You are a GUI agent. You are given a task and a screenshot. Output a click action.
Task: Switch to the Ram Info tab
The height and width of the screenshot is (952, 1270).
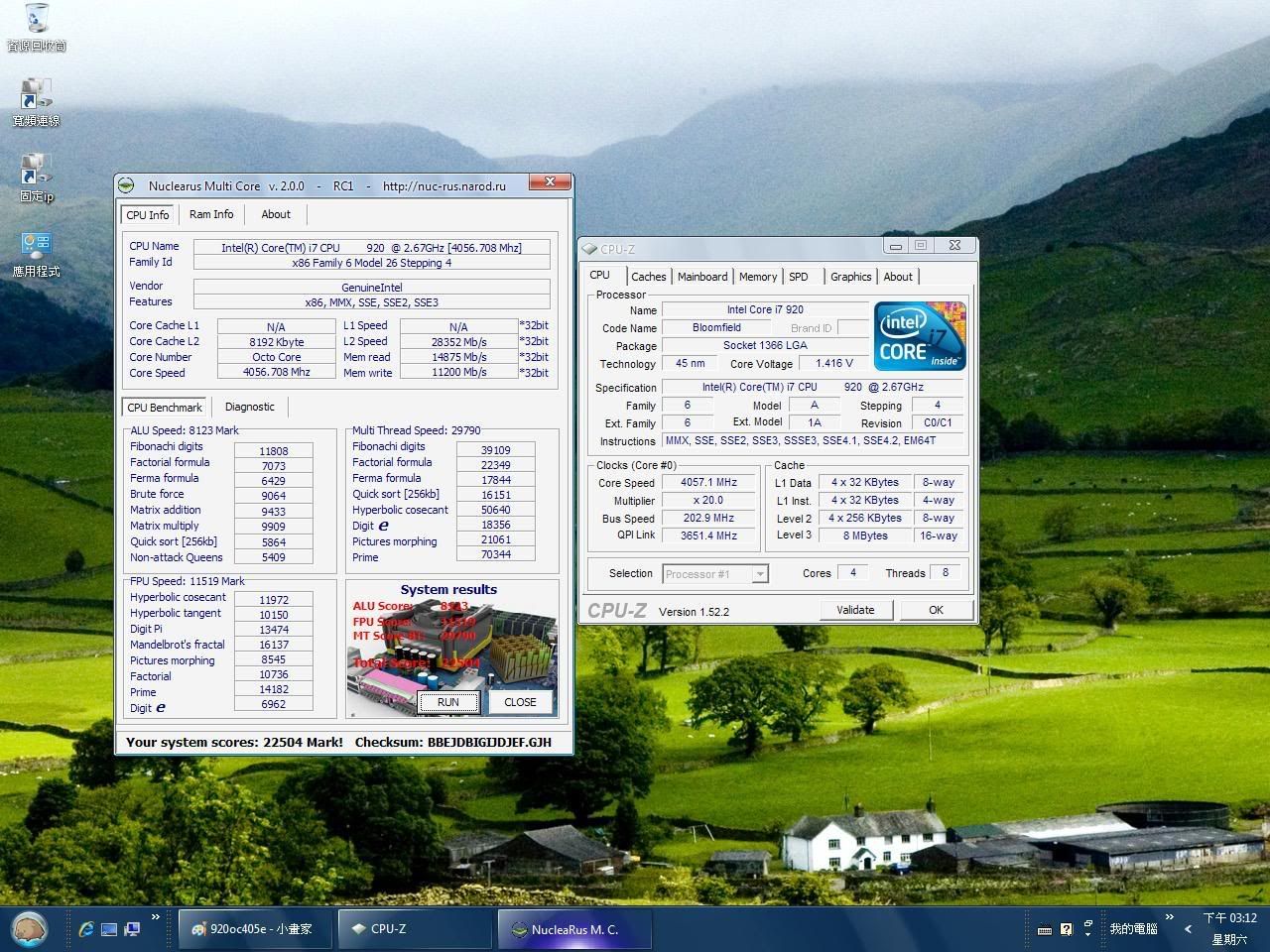(x=211, y=214)
